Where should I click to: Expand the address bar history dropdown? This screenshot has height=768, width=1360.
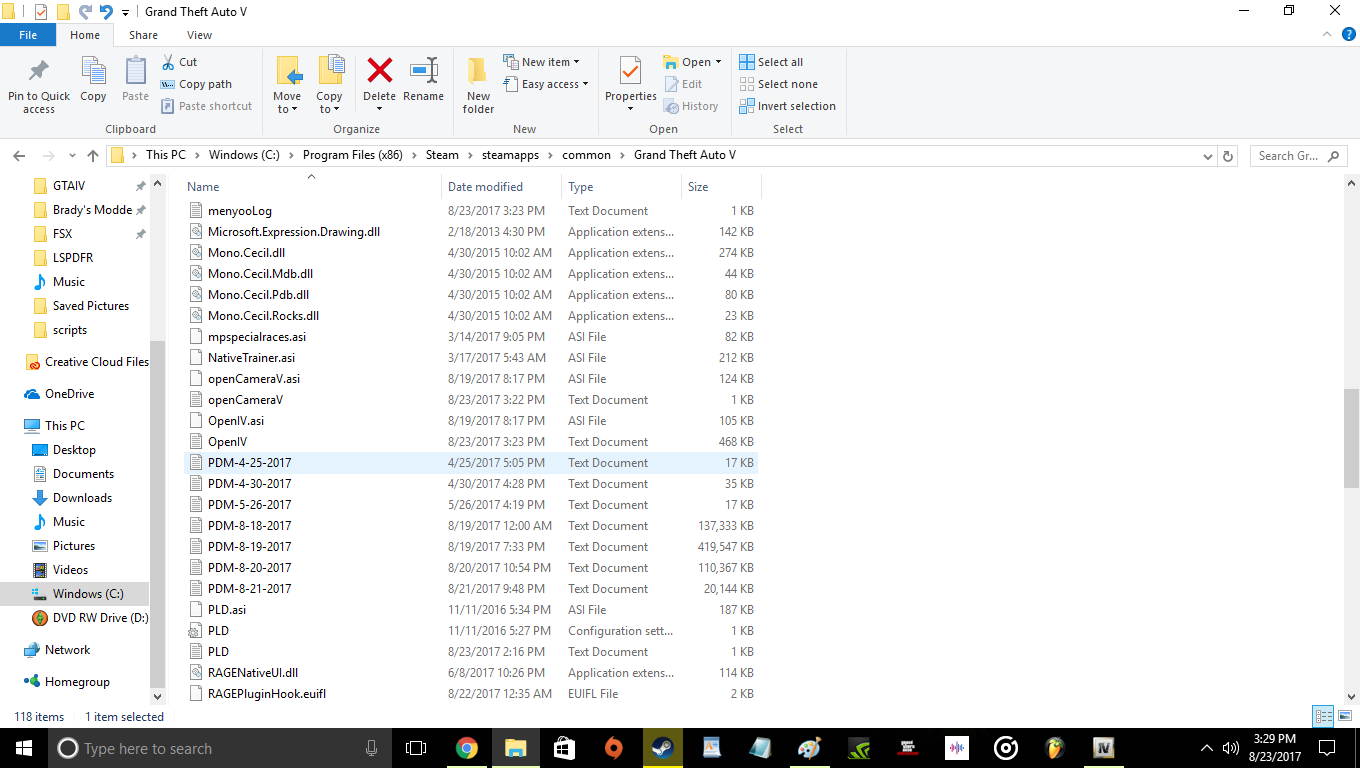[1208, 156]
